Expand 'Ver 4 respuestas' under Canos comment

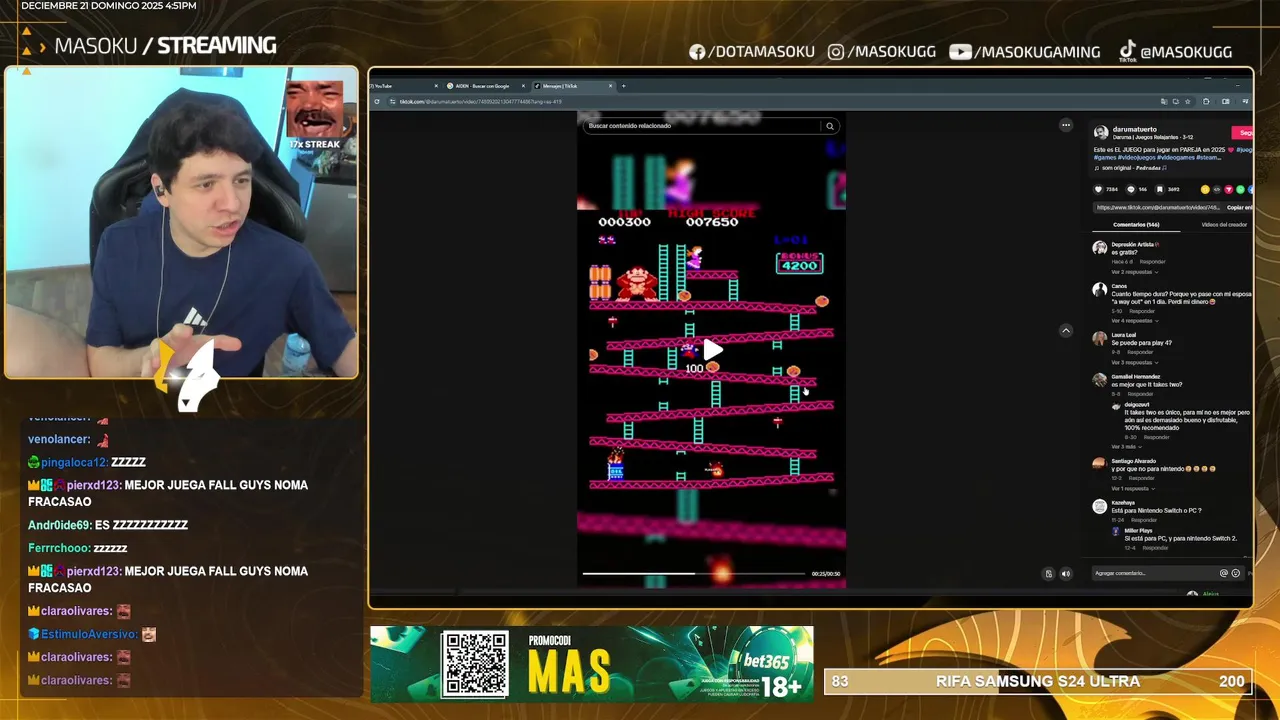pos(1133,321)
